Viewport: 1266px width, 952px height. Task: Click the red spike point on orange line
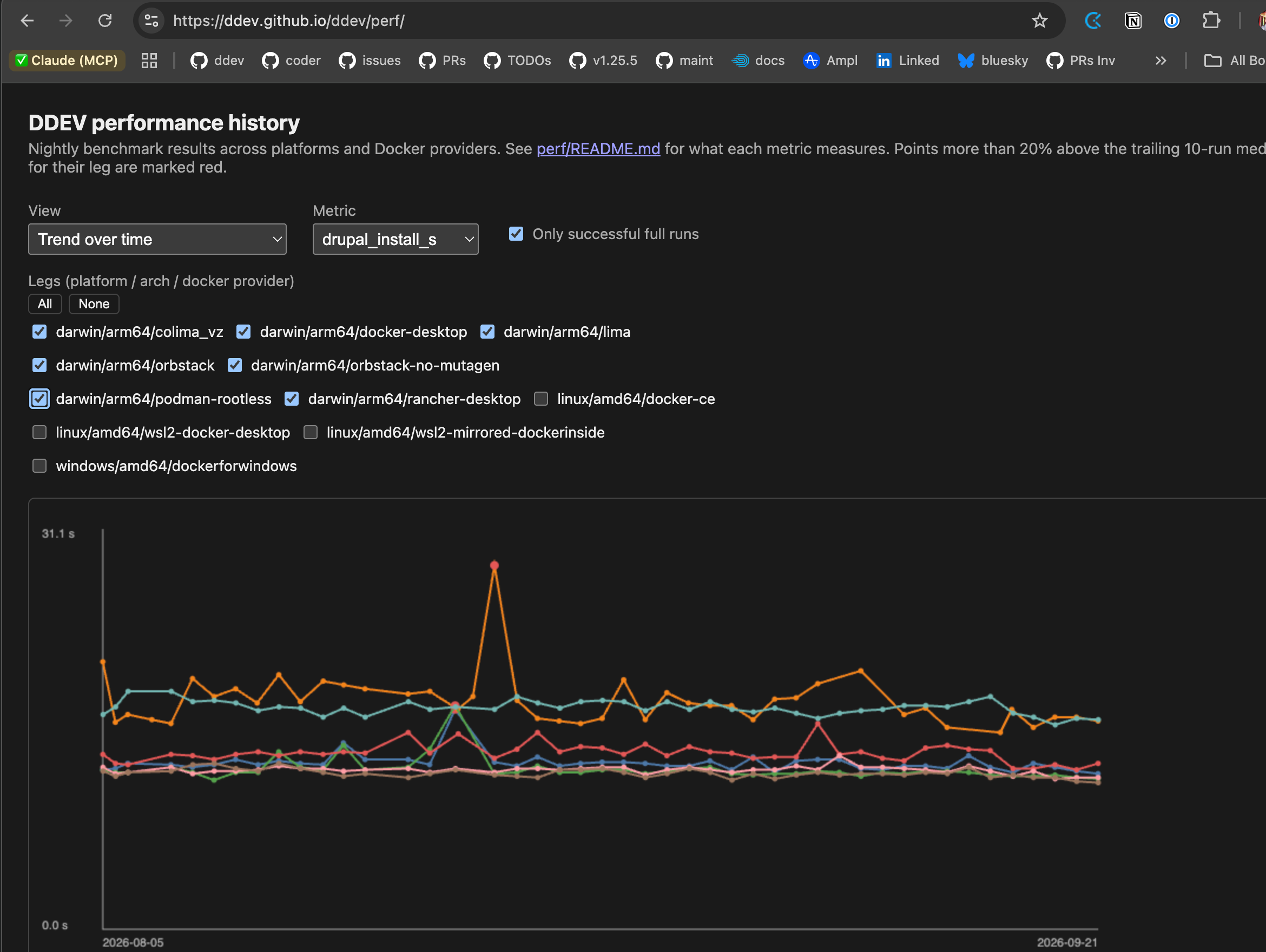coord(494,565)
